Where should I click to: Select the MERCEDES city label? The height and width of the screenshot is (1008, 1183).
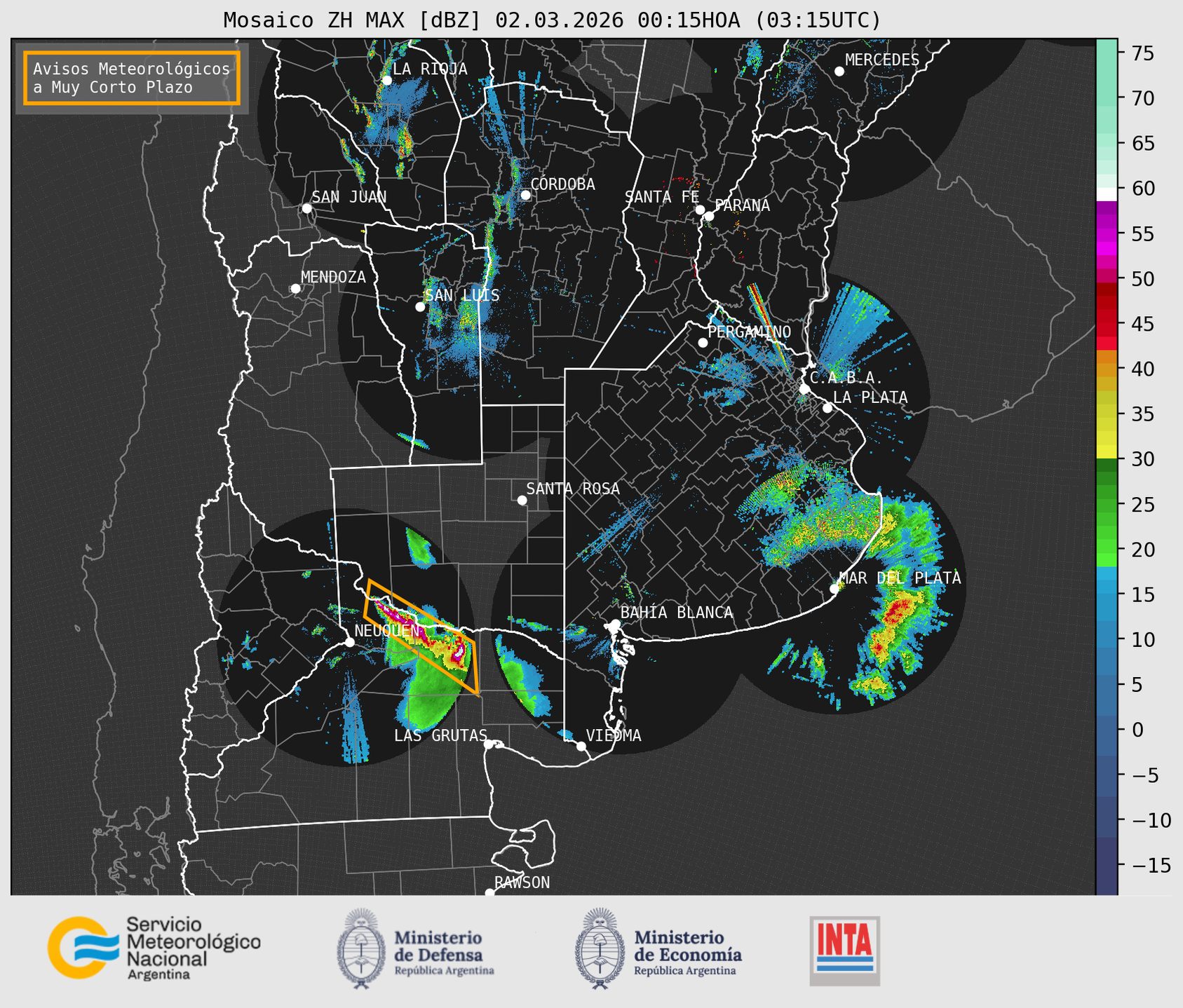pos(882,60)
